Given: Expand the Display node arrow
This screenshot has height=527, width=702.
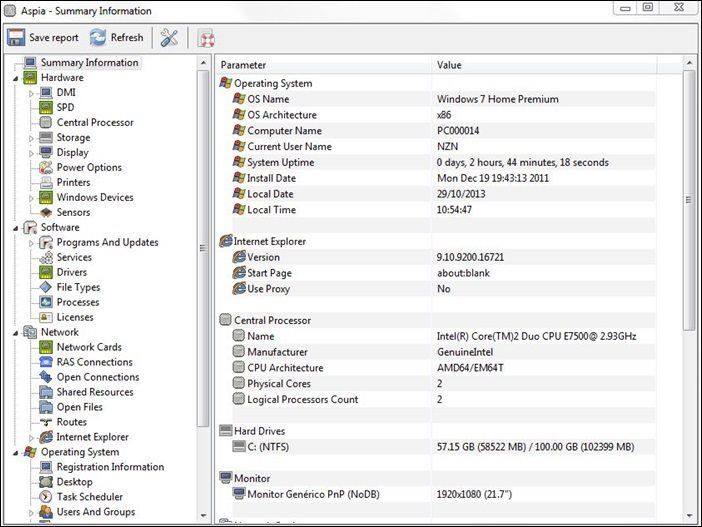Looking at the screenshot, I should point(31,153).
